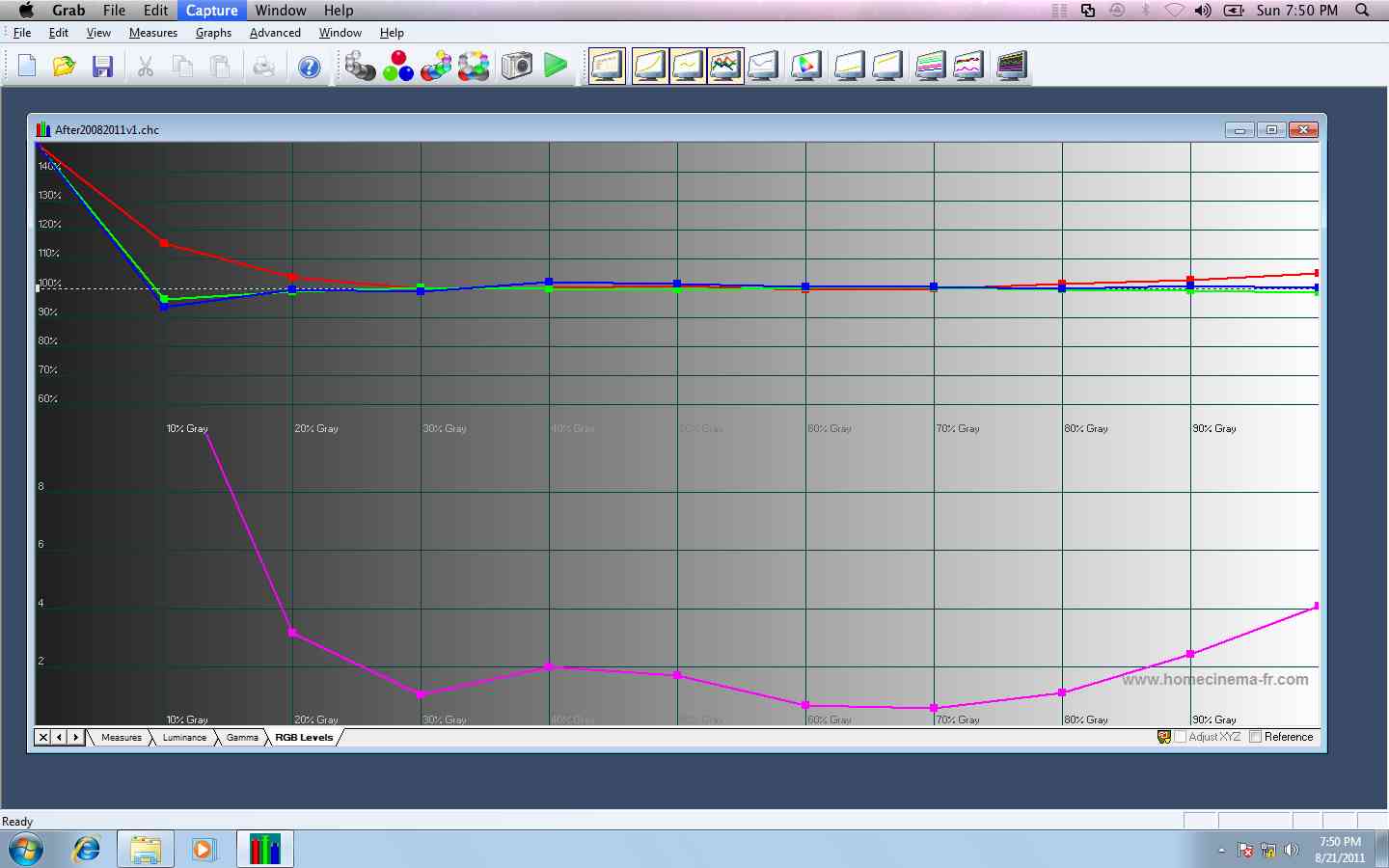Click the camera icon in the toolbar
Screen dimensions: 1389x868
pyautogui.click(x=517, y=66)
